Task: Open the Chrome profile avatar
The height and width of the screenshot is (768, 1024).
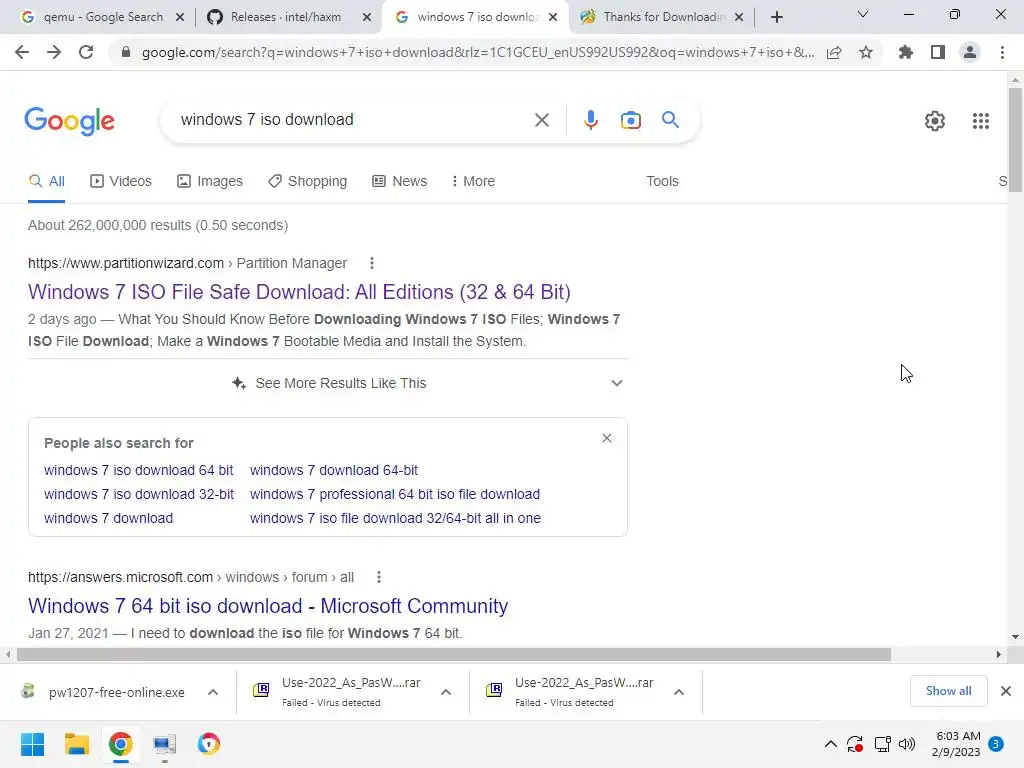Action: click(x=970, y=52)
